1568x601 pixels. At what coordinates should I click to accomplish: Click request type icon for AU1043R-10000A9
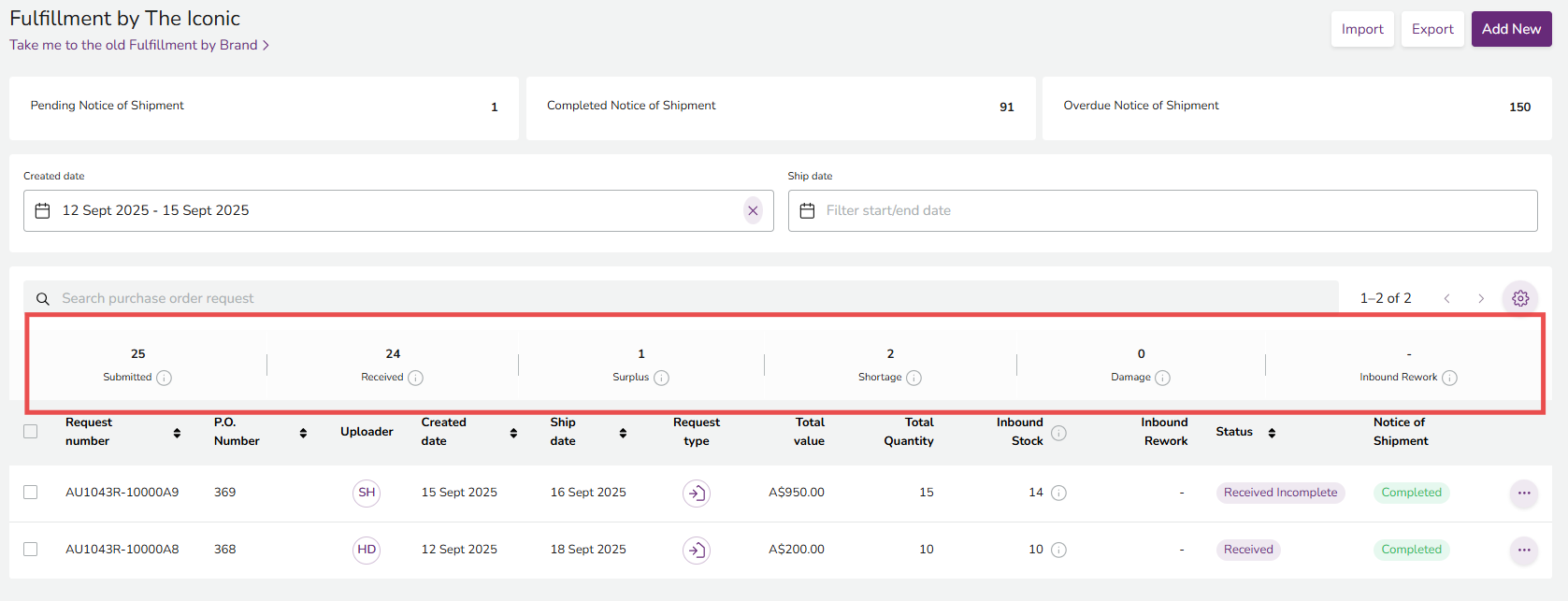point(696,493)
